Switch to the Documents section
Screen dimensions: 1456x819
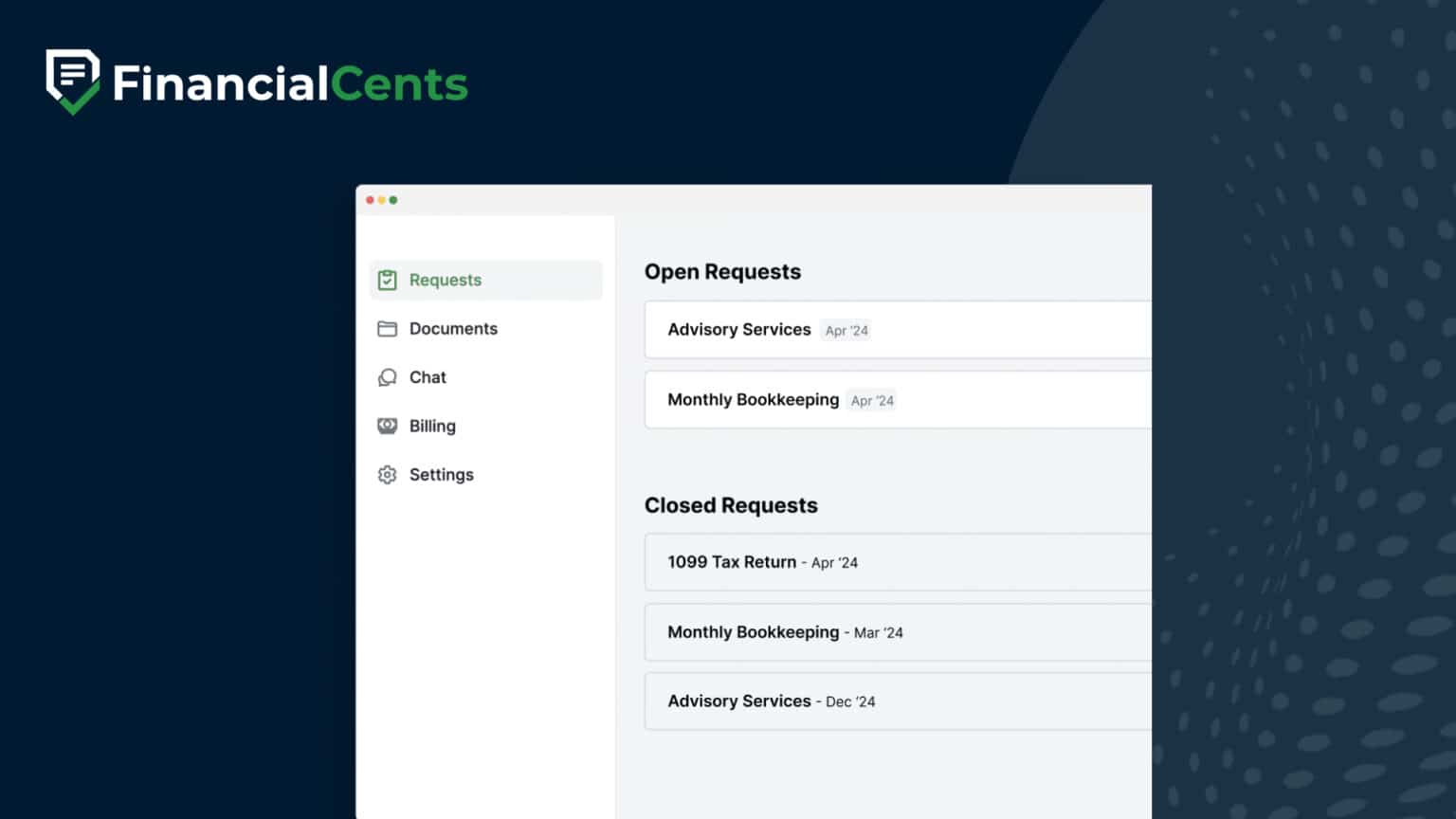pyautogui.click(x=453, y=328)
